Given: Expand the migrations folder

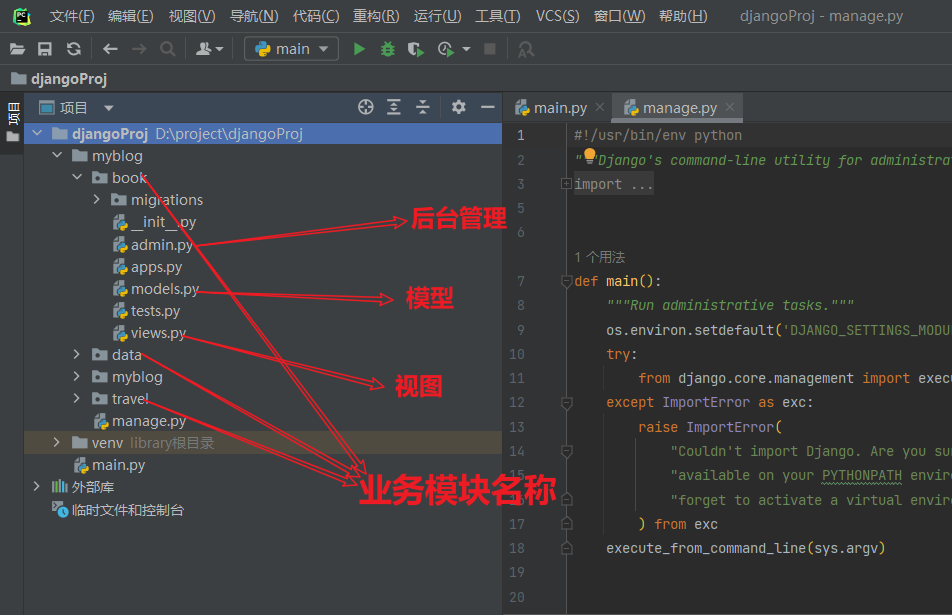Looking at the screenshot, I should [x=97, y=199].
